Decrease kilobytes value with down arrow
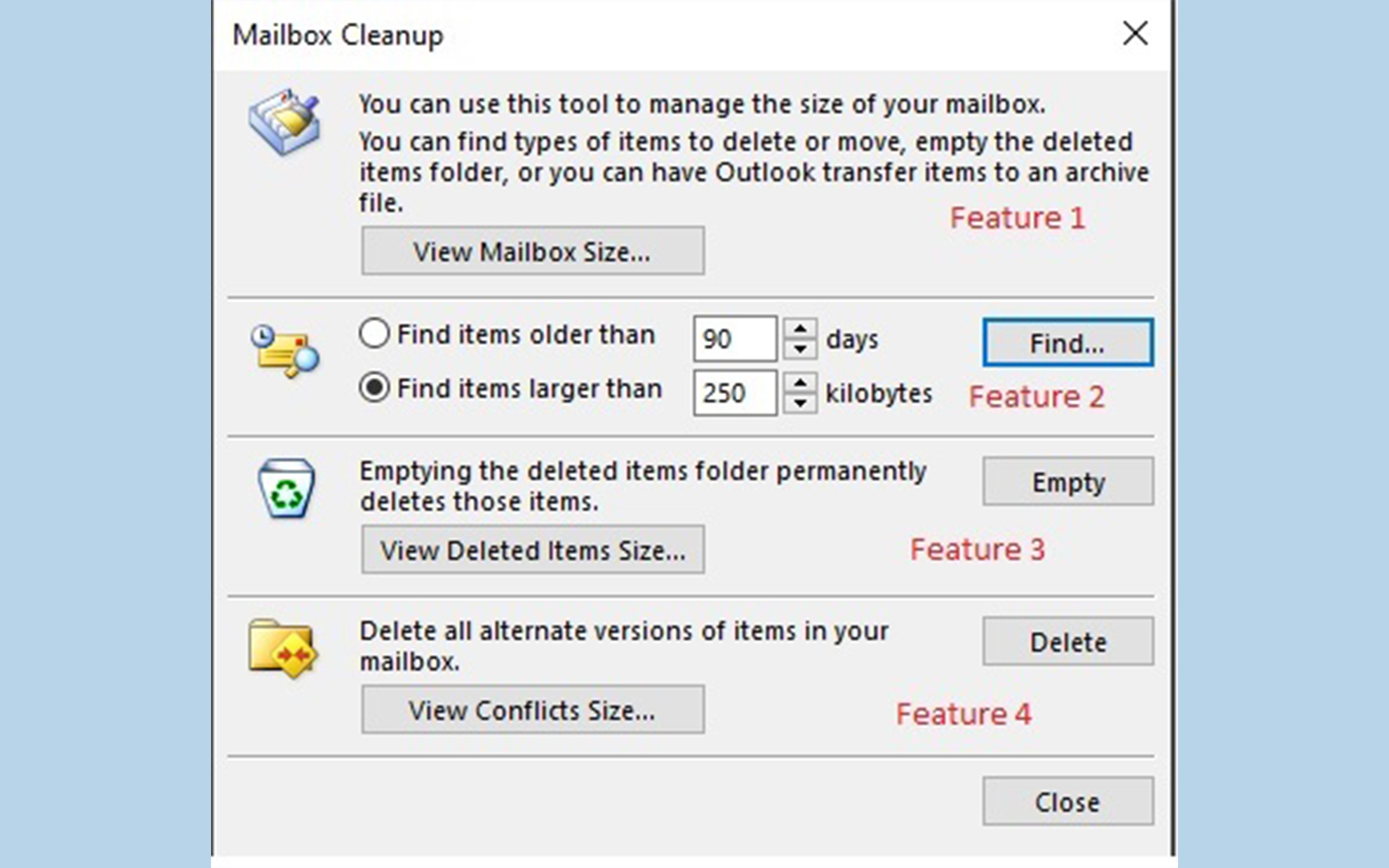 tap(800, 403)
